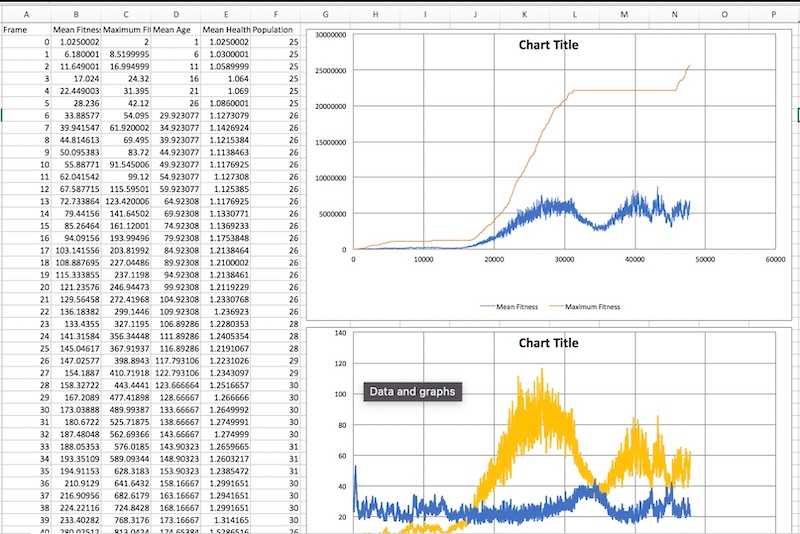Select column header B
The image size is (800, 534).
pos(76,15)
